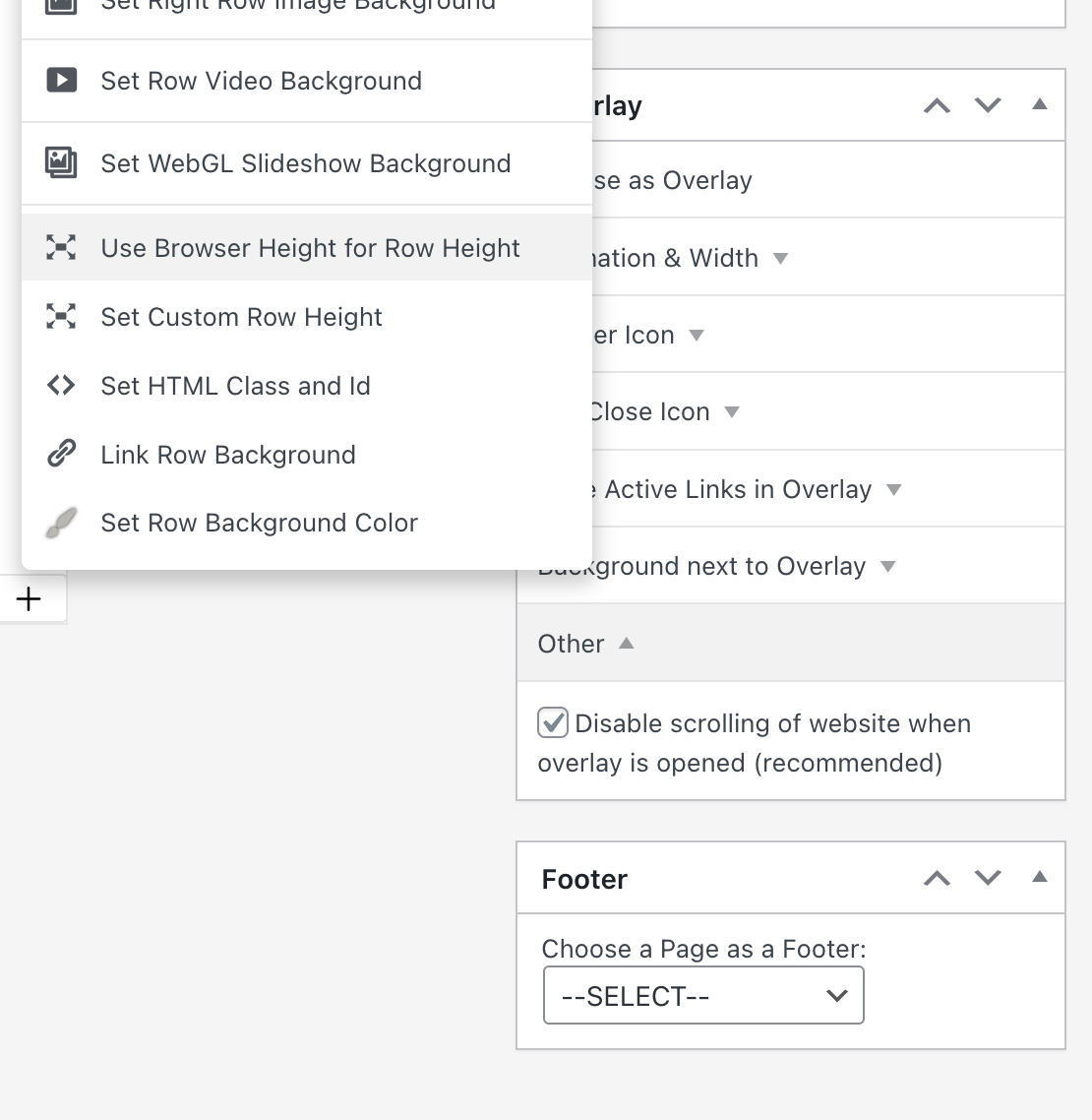This screenshot has height=1120, width=1092.
Task: Click the image icon for Right Row Image Background
Action: [61, 5]
